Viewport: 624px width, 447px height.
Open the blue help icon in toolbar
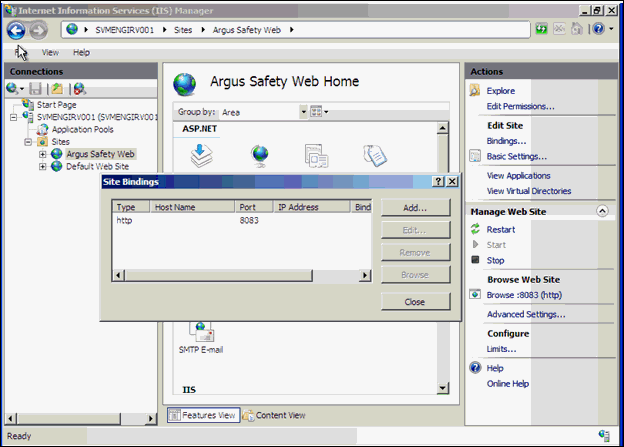click(x=599, y=29)
